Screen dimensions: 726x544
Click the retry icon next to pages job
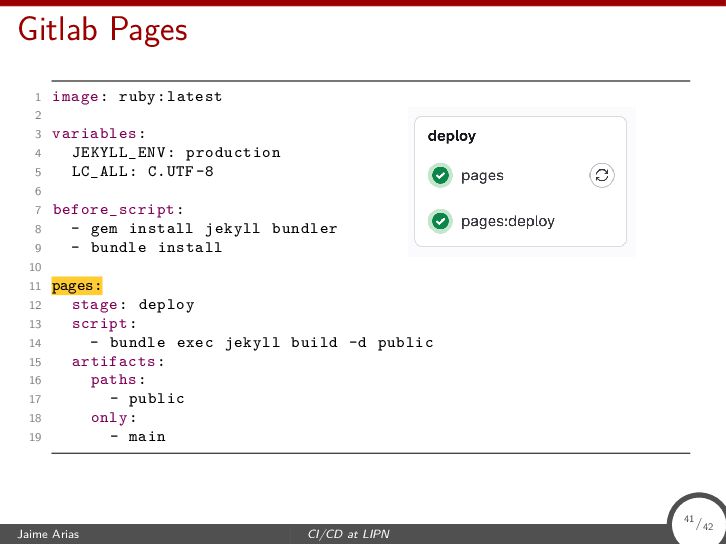(x=602, y=175)
